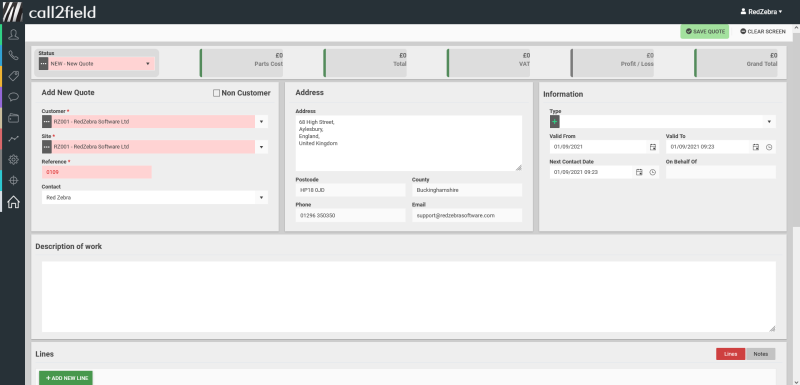Open the price tag sidebar icon
The width and height of the screenshot is (800, 385).
point(13,76)
